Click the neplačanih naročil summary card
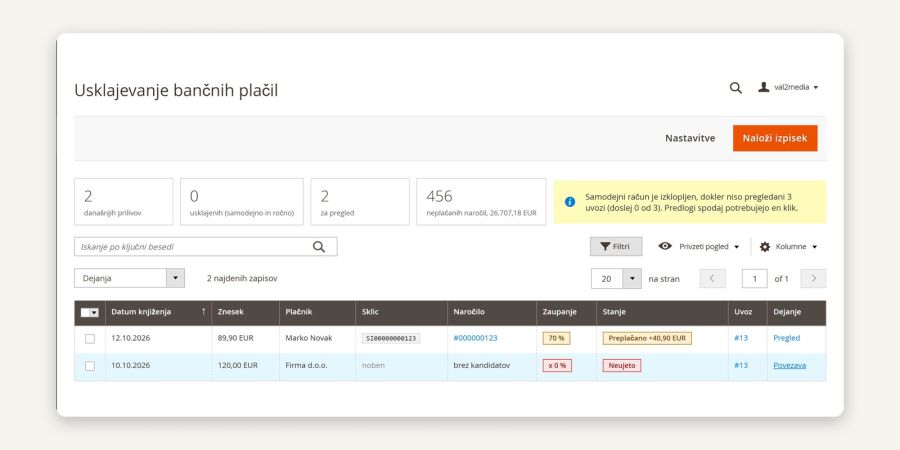Image resolution: width=900 pixels, height=450 pixels. [481, 201]
